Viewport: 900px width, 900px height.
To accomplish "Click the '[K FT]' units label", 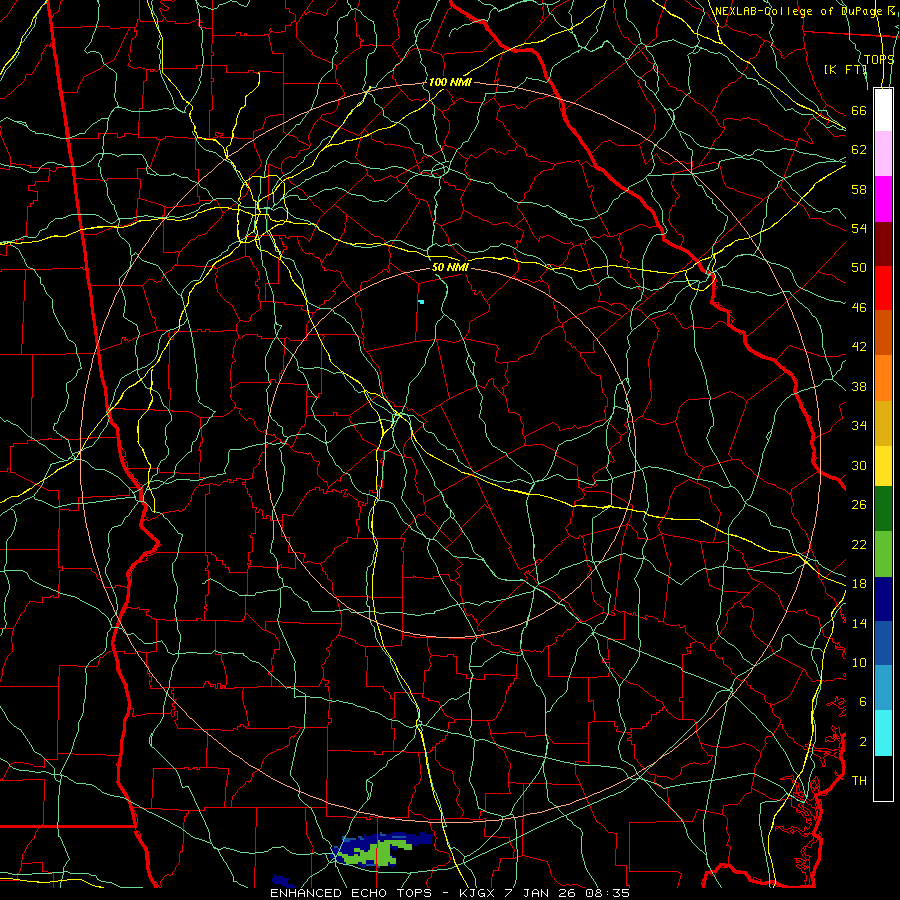I will (845, 69).
